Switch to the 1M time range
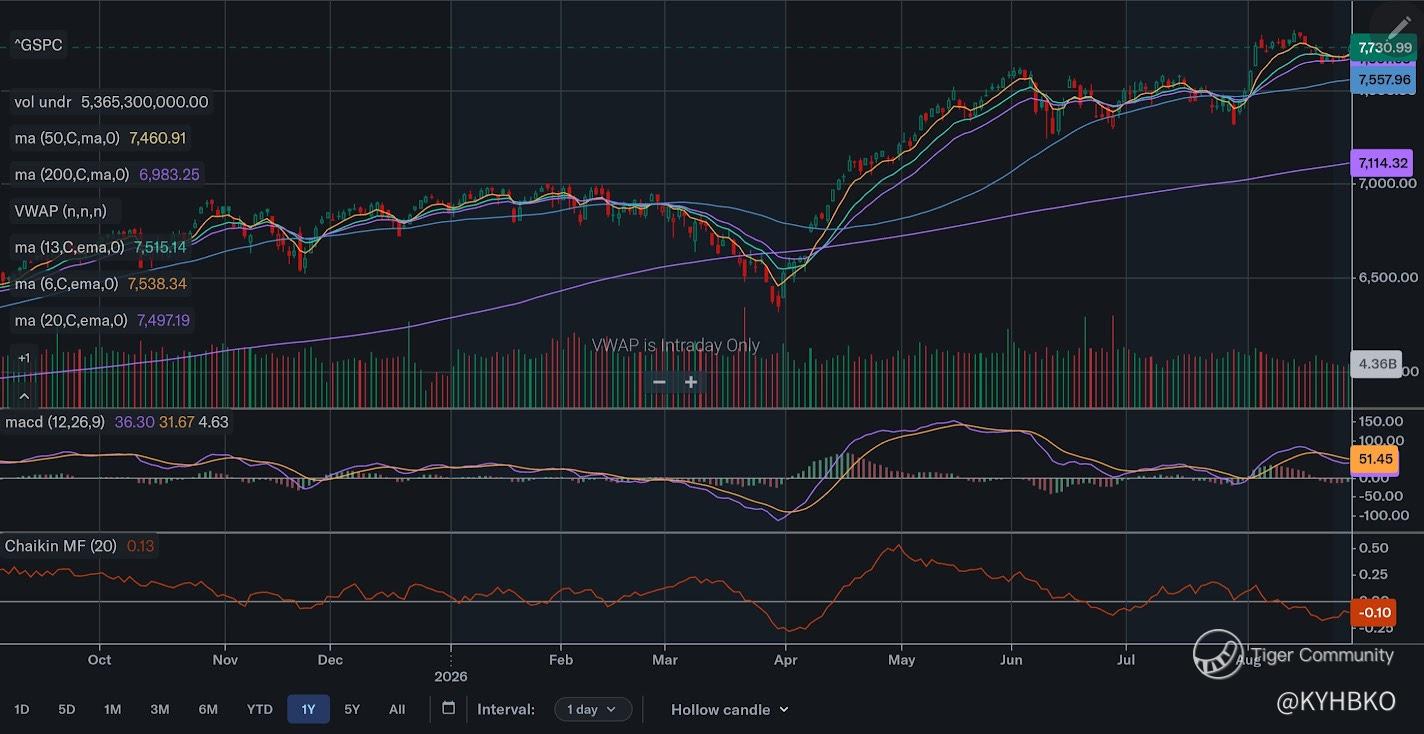 coord(112,709)
